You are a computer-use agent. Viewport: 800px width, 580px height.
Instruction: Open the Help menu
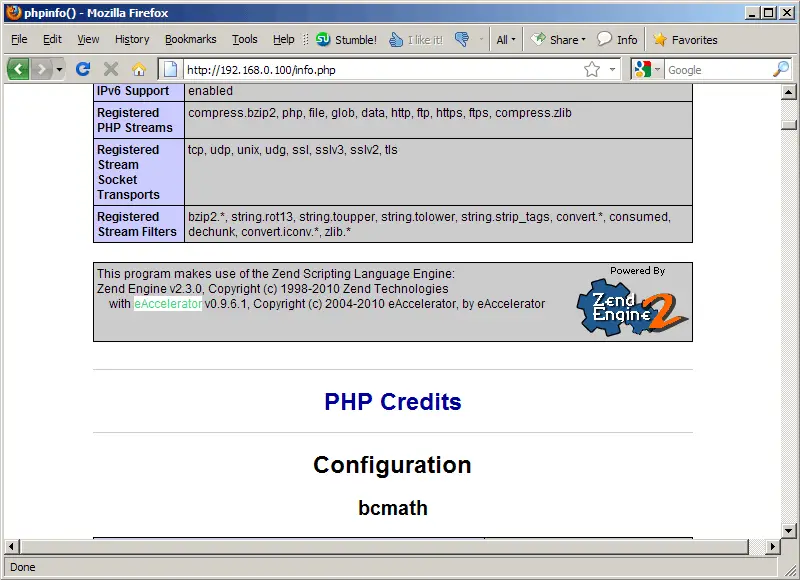283,39
